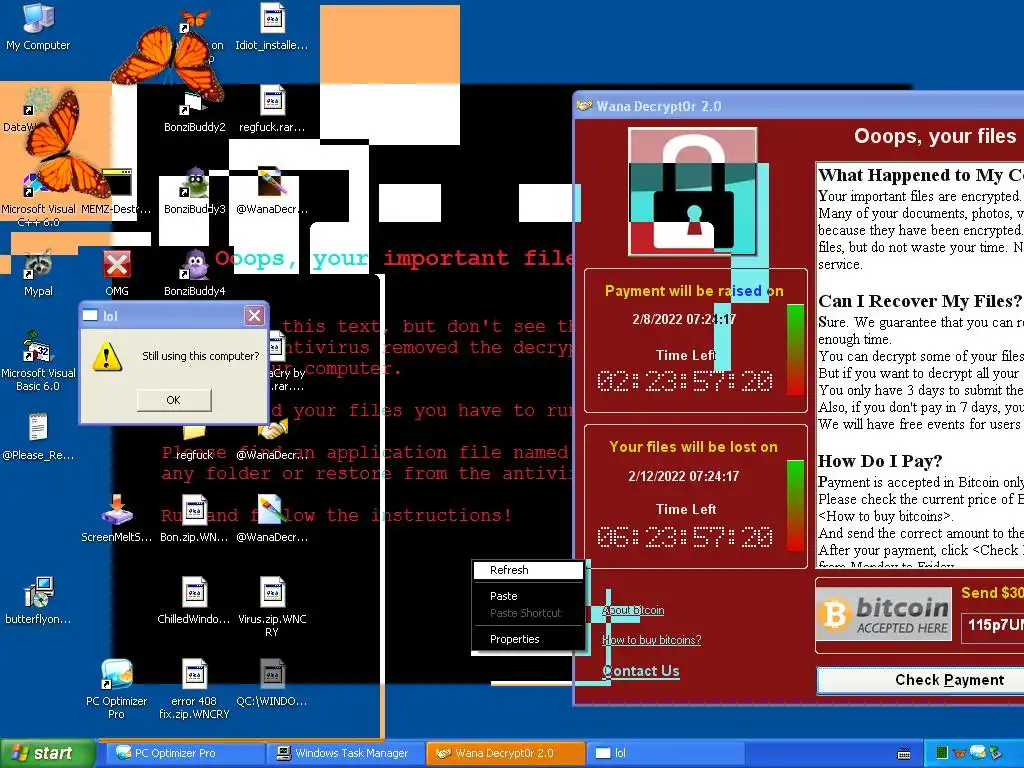This screenshot has width=1024, height=768.
Task: Open the regfuck.rar... file icon
Action: click(272, 110)
